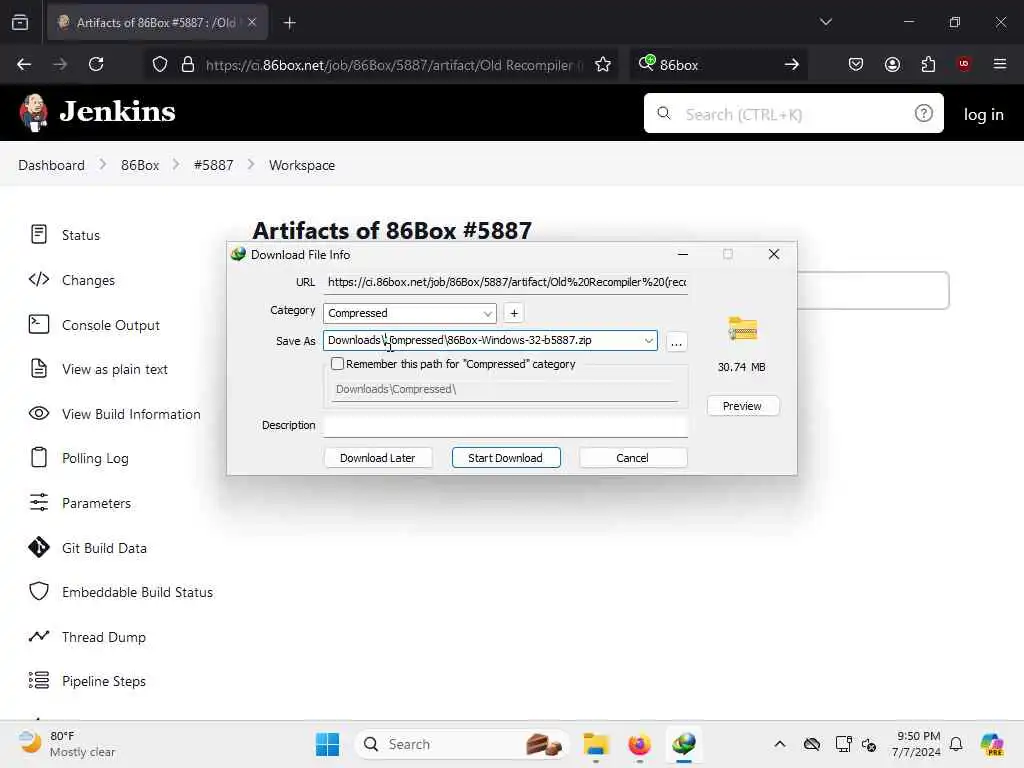Open the Firefox extensions puzzle icon
The height and width of the screenshot is (768, 1024).
(928, 64)
